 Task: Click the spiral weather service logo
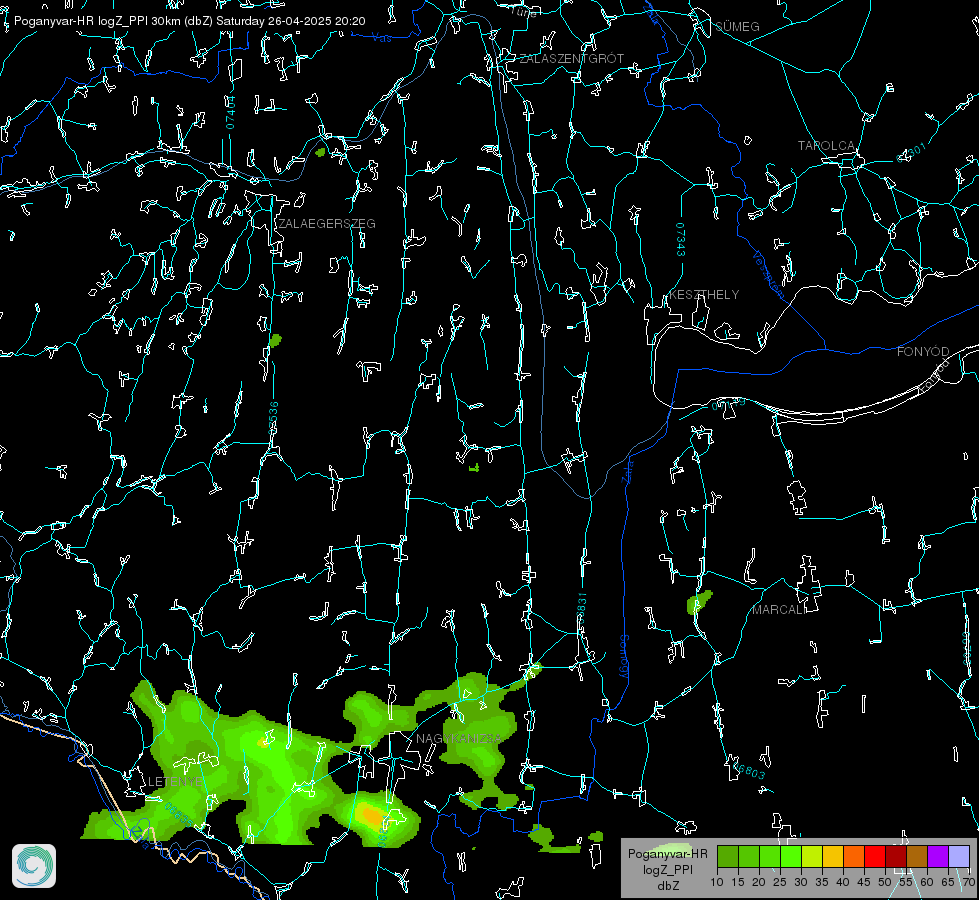coord(34,866)
